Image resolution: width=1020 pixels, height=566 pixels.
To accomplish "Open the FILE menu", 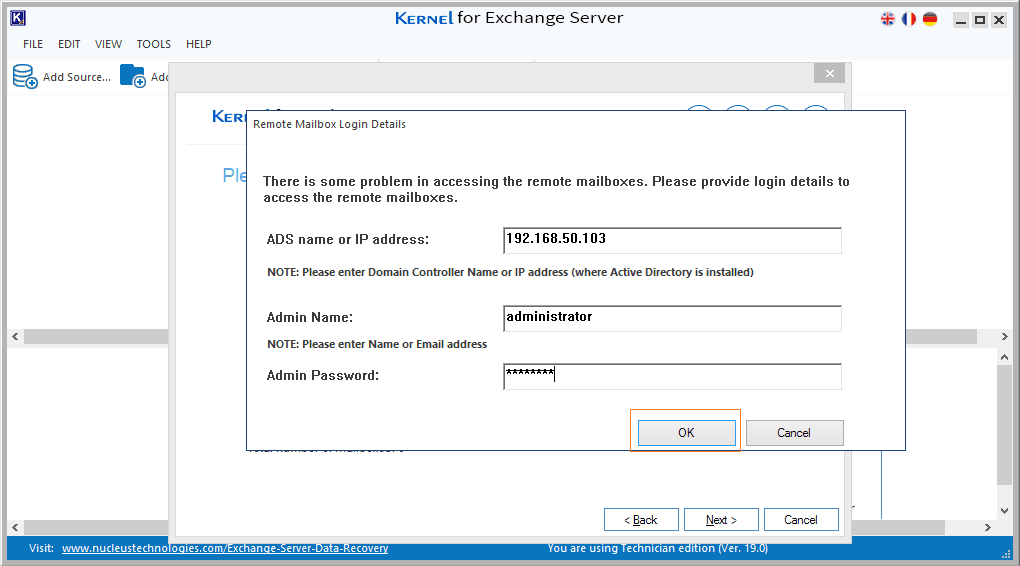I will click(x=33, y=44).
